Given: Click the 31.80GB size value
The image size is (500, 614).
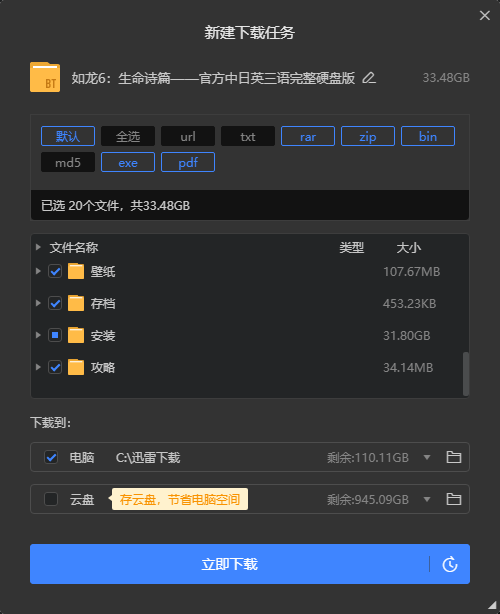Looking at the screenshot, I should [x=406, y=336].
